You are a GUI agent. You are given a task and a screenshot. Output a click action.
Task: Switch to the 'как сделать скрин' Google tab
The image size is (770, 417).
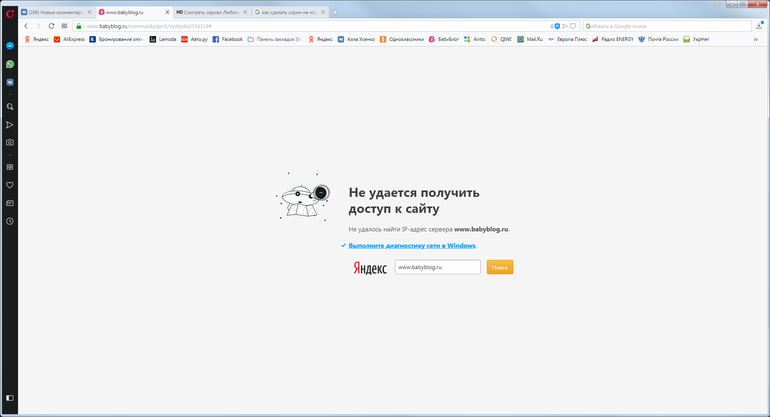click(290, 12)
